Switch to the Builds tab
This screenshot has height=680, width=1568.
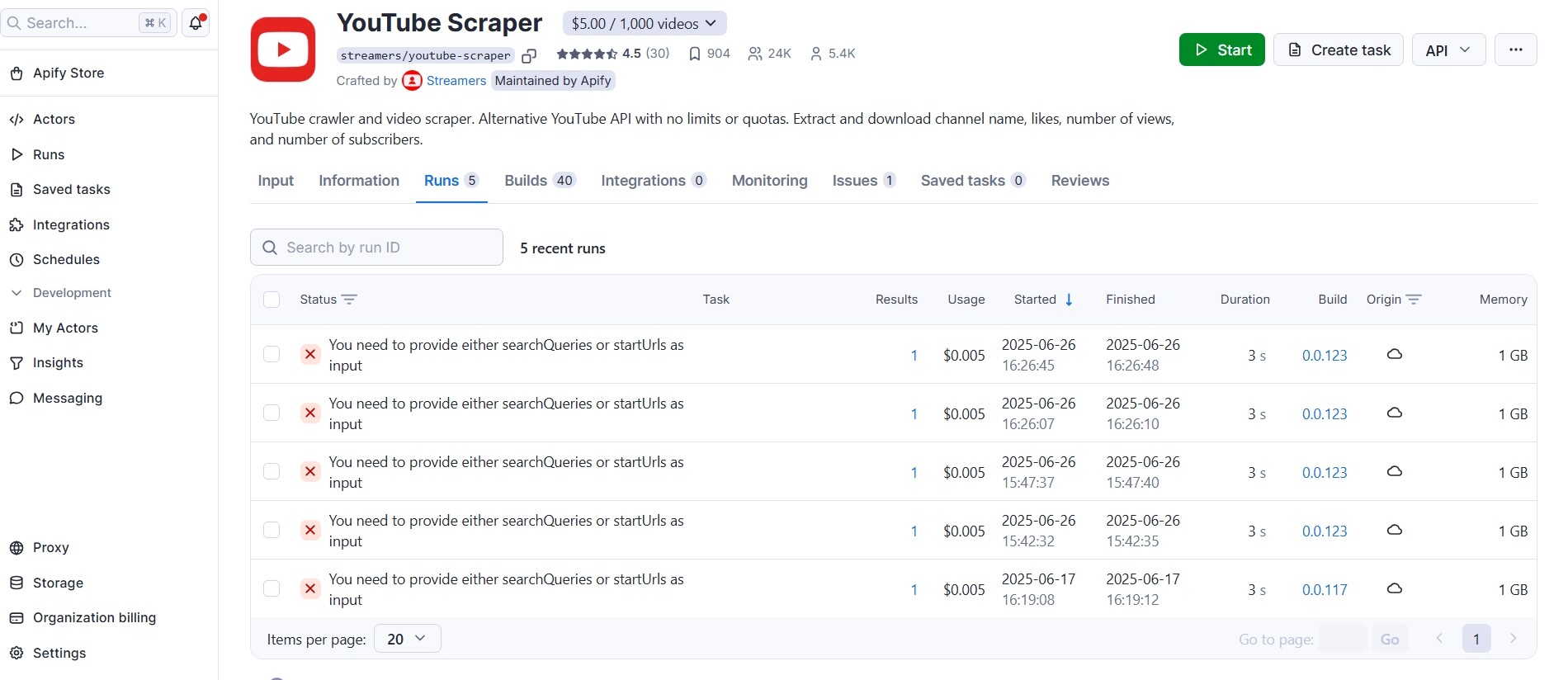pyautogui.click(x=540, y=181)
